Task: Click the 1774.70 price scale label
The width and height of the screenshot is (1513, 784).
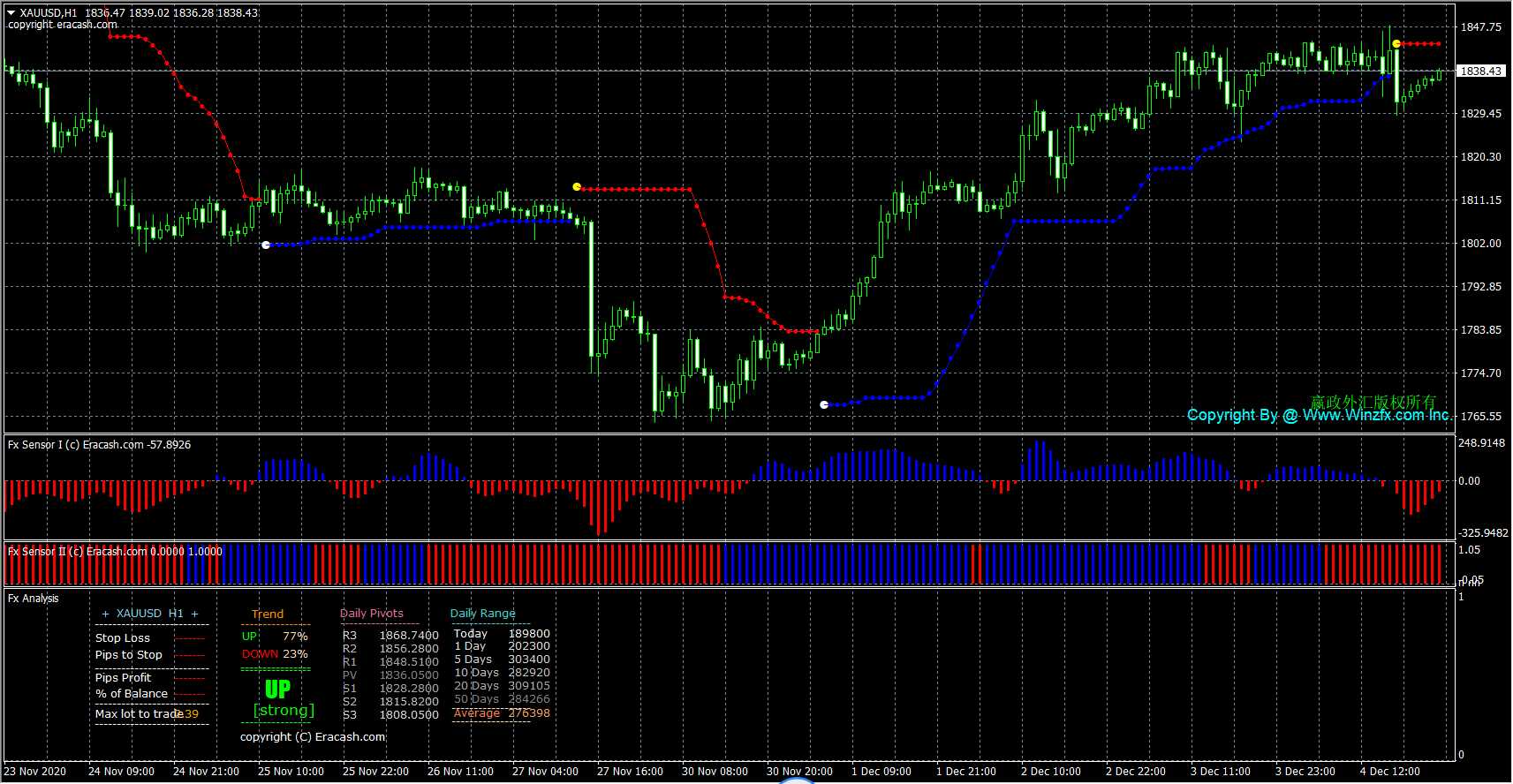Action: coord(1481,373)
